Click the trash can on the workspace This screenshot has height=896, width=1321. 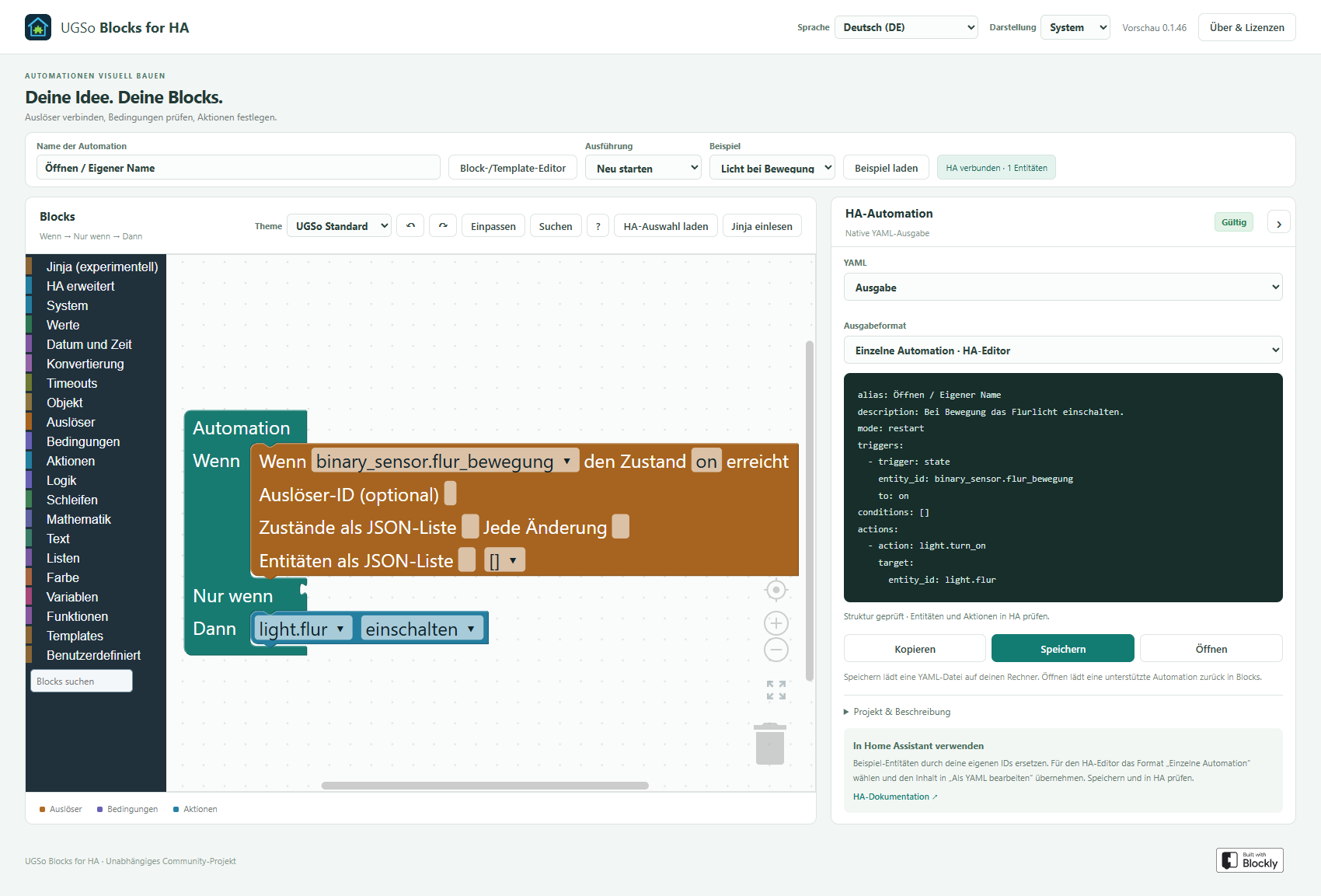[770, 744]
